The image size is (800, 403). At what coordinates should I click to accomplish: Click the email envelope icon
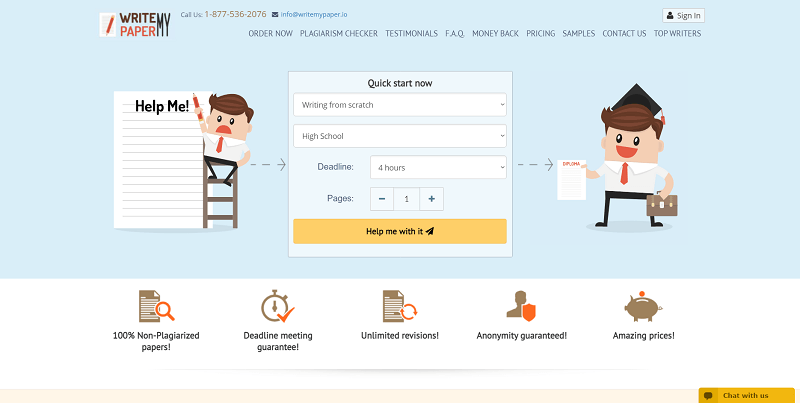tap(275, 15)
